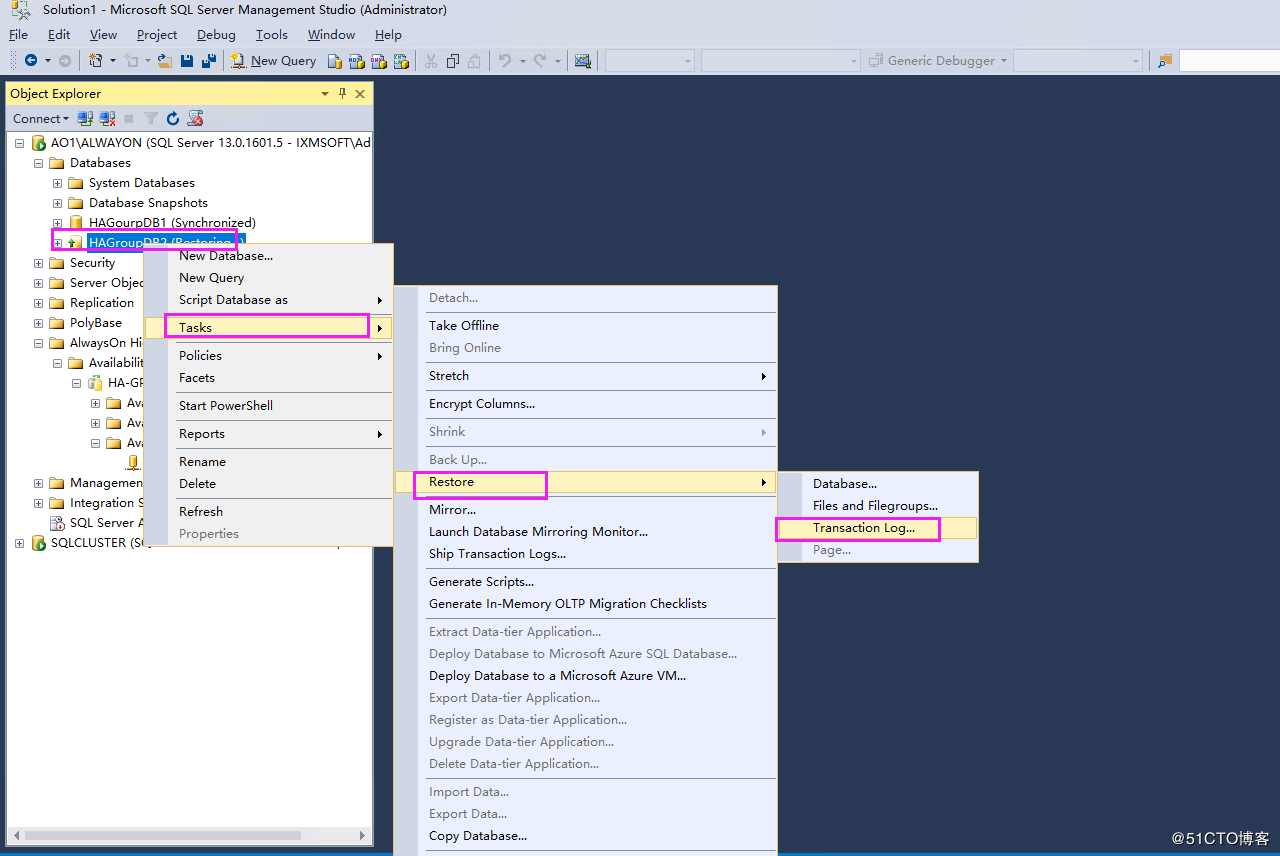Open the Filter icon in Object Explorer
The image size is (1280, 856).
click(150, 118)
